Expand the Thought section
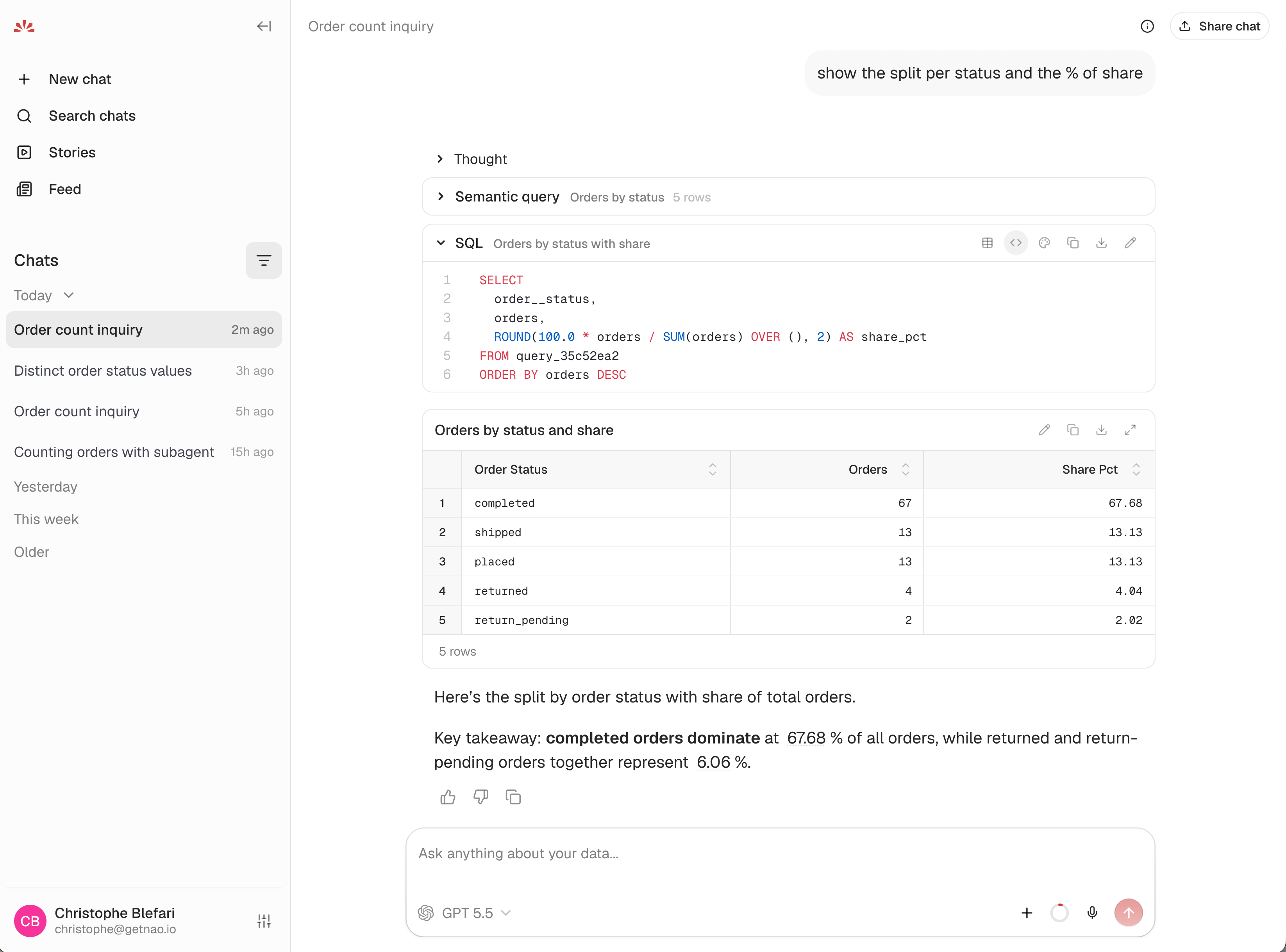The height and width of the screenshot is (952, 1286). [472, 159]
